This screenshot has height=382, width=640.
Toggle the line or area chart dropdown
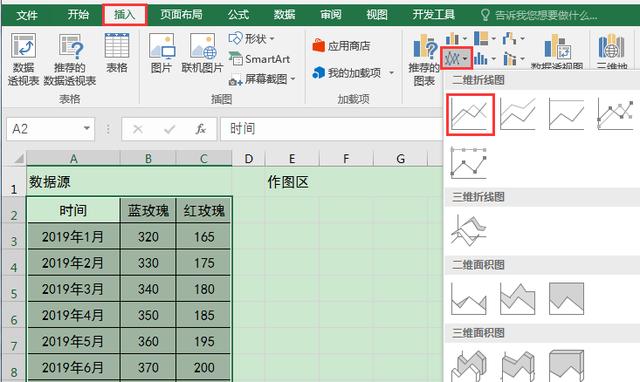456,59
